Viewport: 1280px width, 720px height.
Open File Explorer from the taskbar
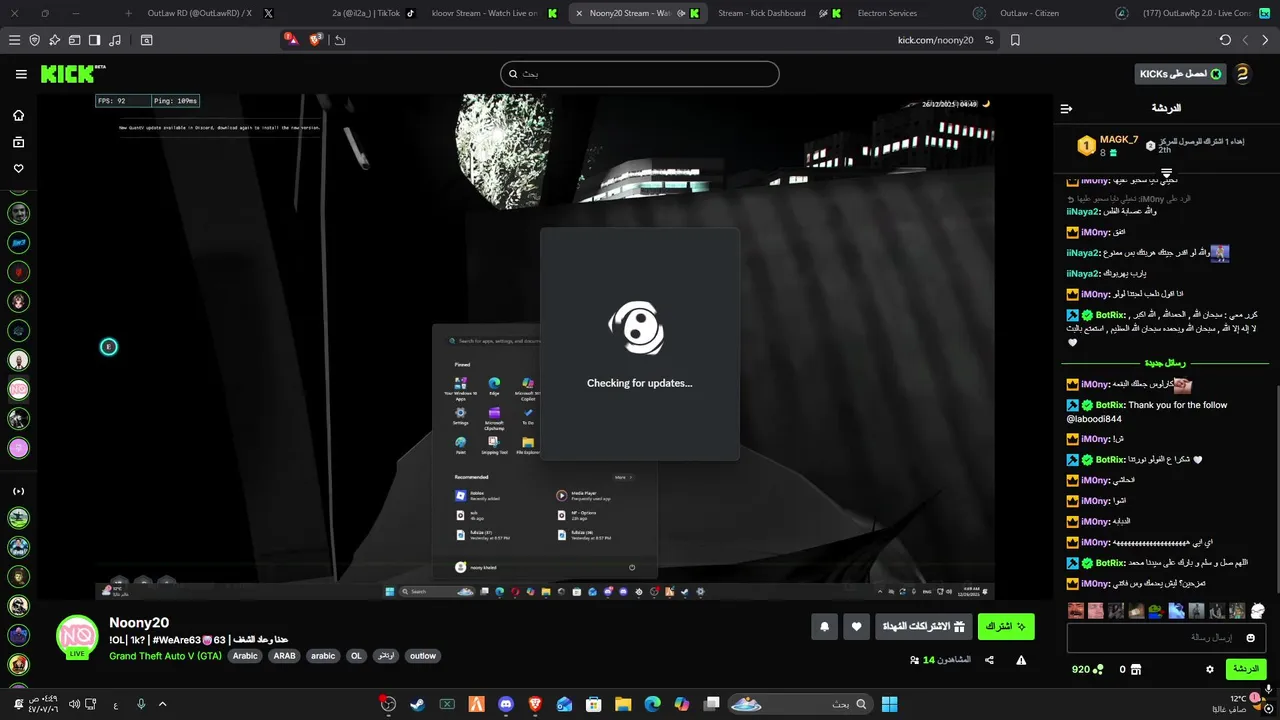623,704
